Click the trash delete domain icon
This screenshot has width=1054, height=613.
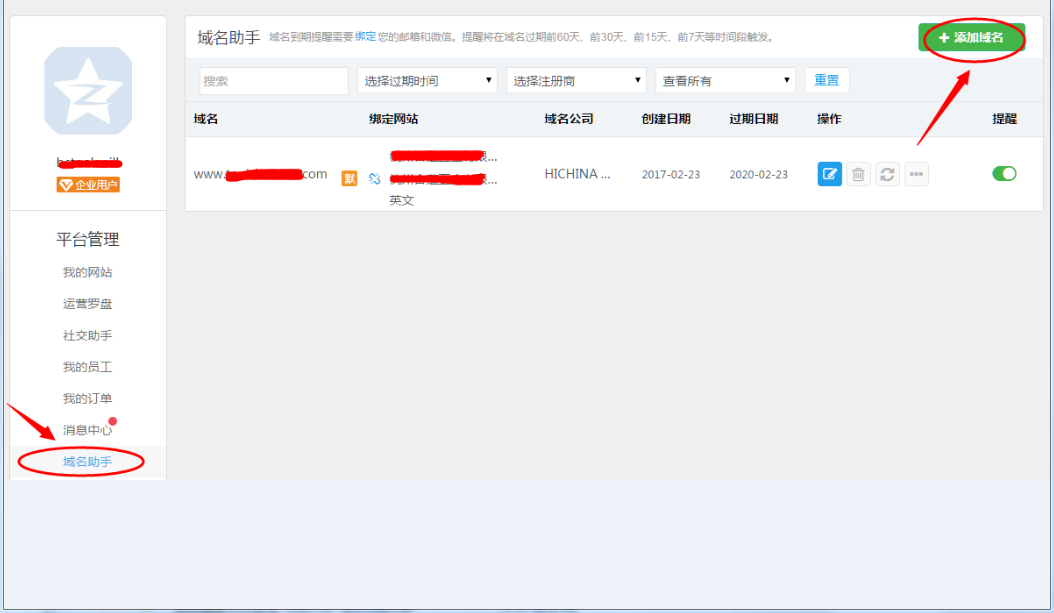tap(858, 174)
